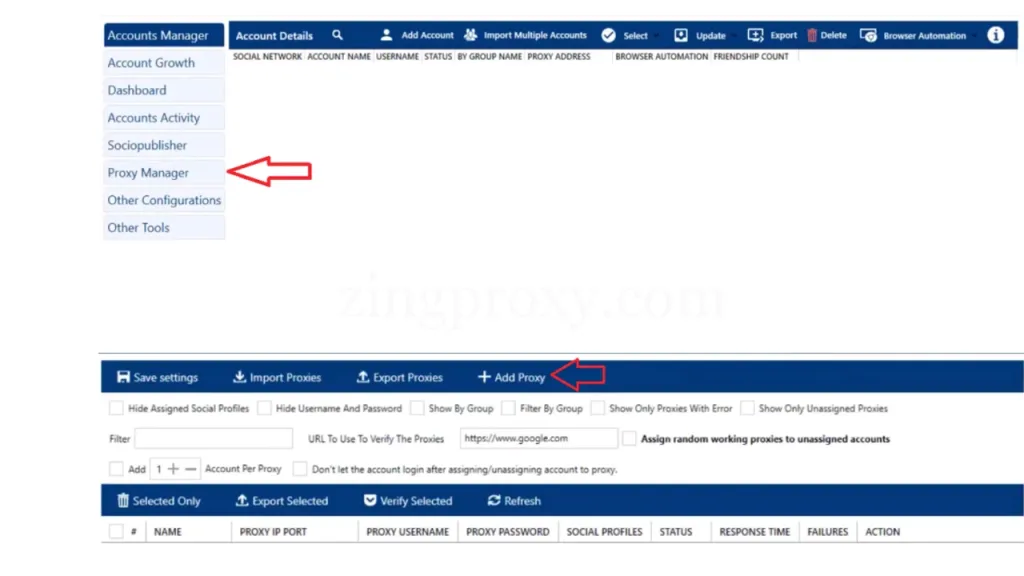Screen dimensions: 1024x576
Task: Click the SOCIAL PROFILES column header
Action: coord(604,532)
